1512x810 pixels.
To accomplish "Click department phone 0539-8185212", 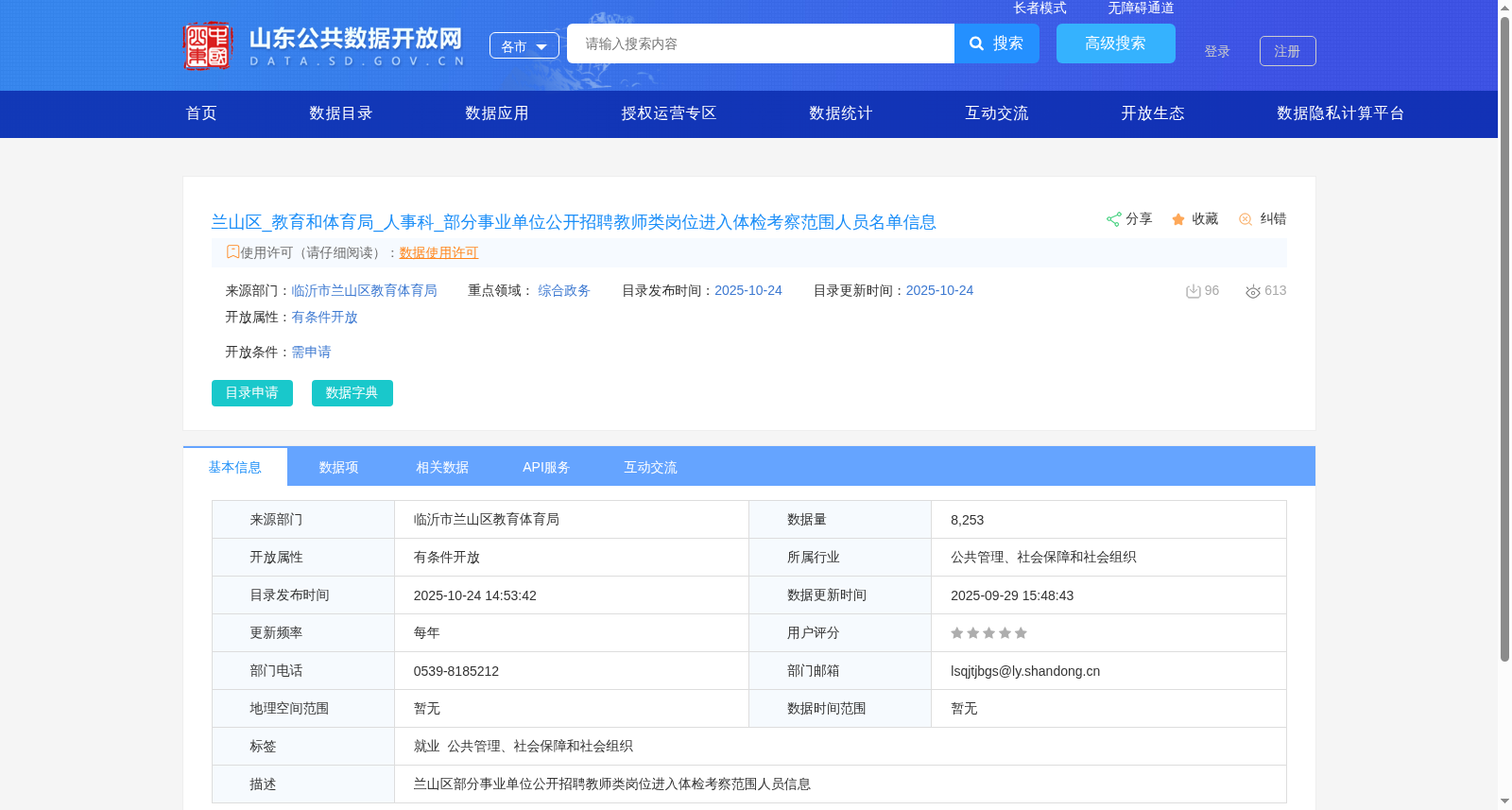I will pos(456,671).
